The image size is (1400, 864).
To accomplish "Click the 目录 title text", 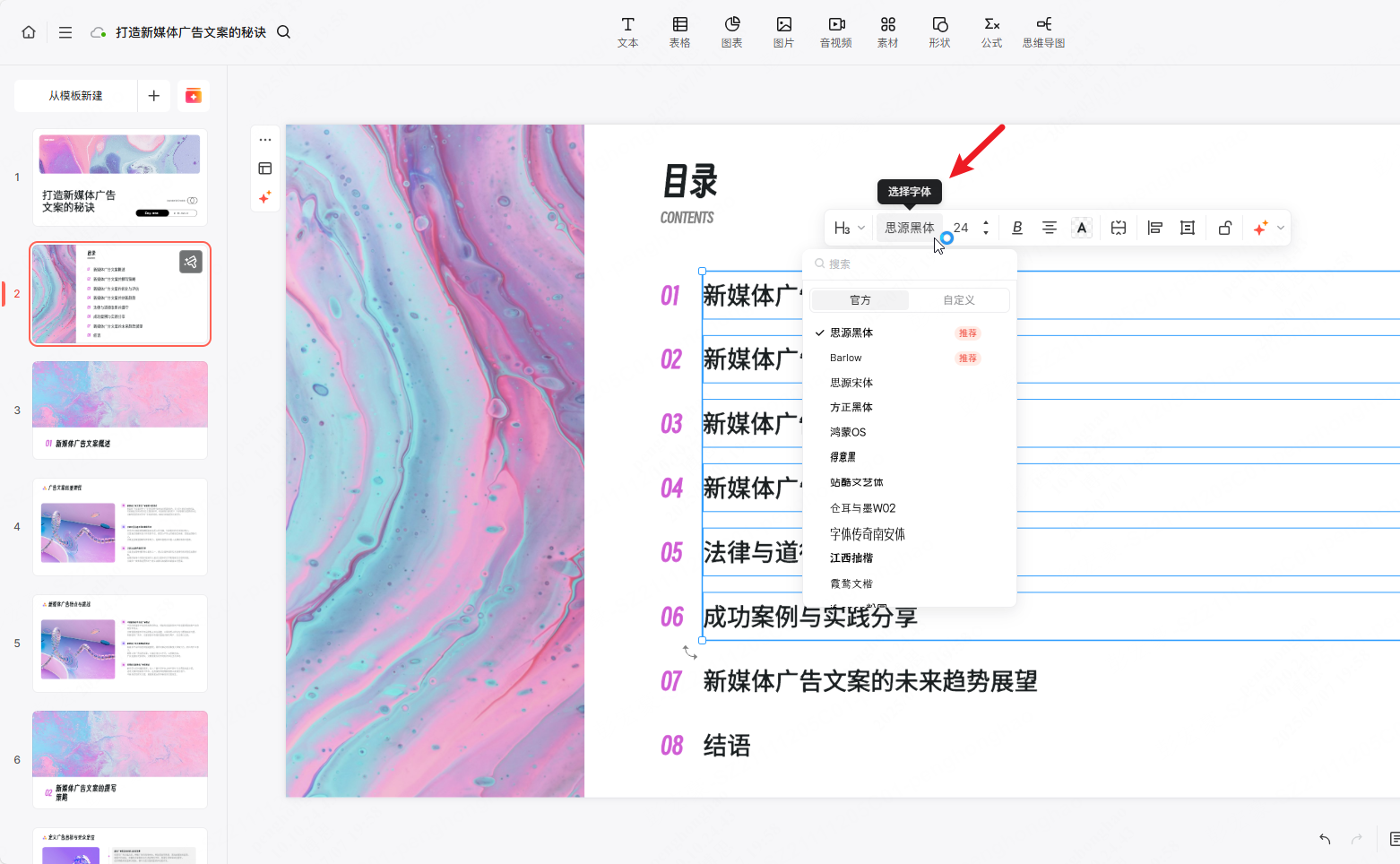I will [690, 182].
